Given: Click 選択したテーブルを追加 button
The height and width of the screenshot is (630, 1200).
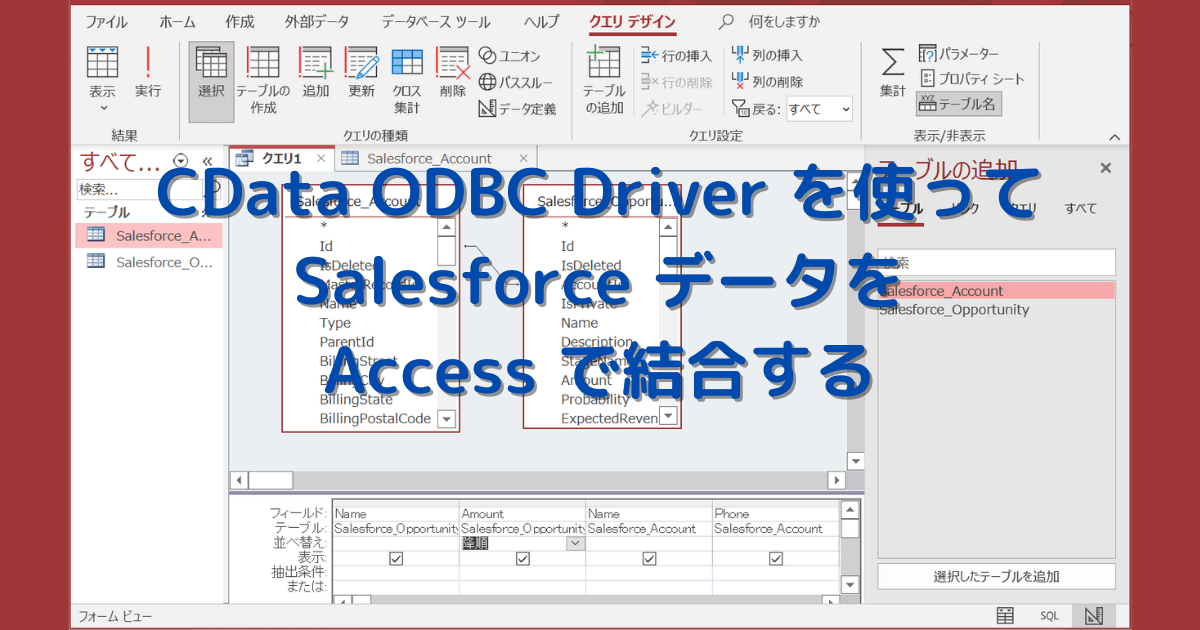Looking at the screenshot, I should point(996,576).
